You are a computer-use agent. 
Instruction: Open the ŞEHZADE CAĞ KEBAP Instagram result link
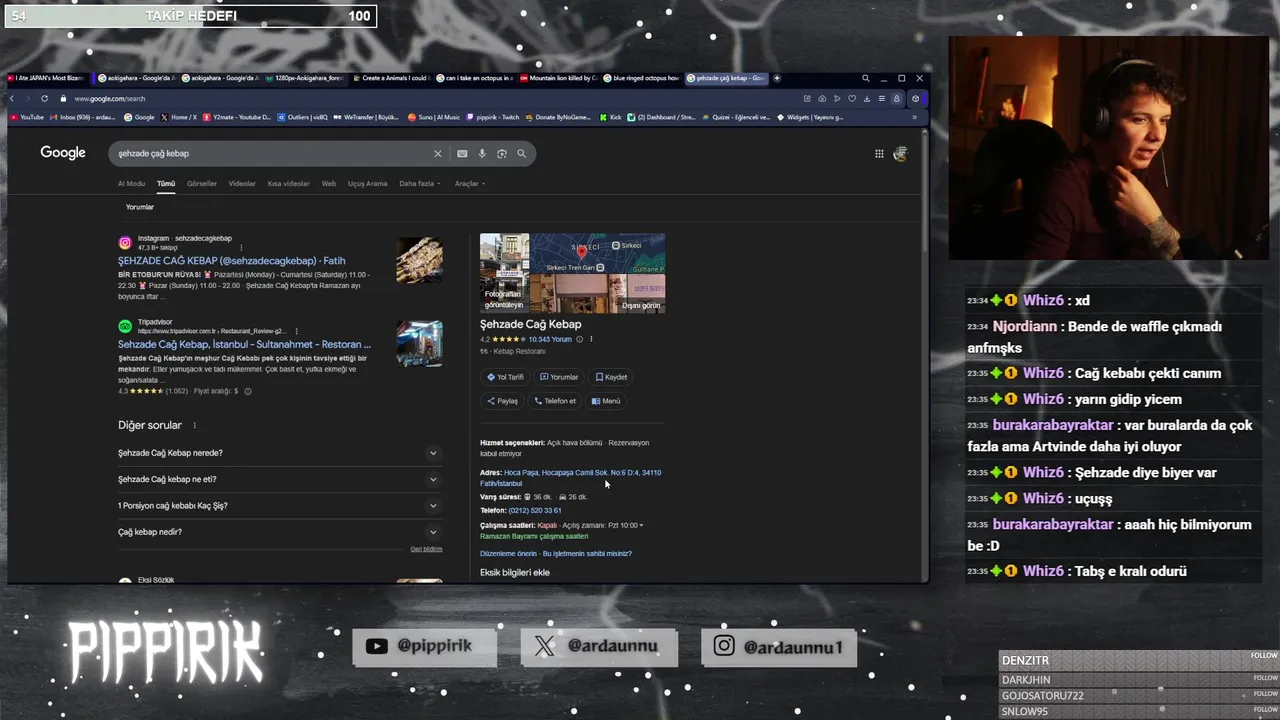tap(231, 260)
